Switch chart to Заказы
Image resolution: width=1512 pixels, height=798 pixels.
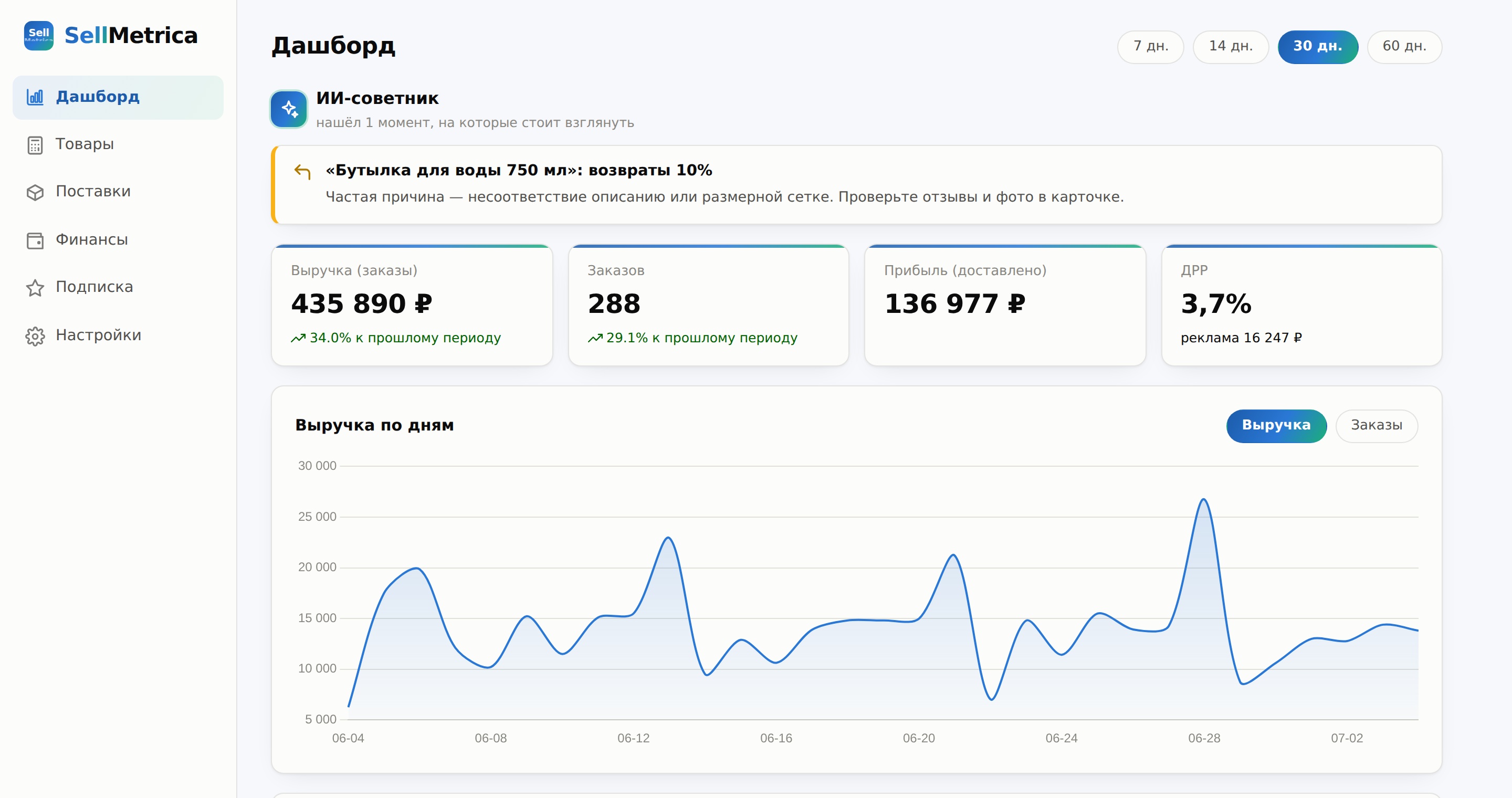(x=1377, y=425)
